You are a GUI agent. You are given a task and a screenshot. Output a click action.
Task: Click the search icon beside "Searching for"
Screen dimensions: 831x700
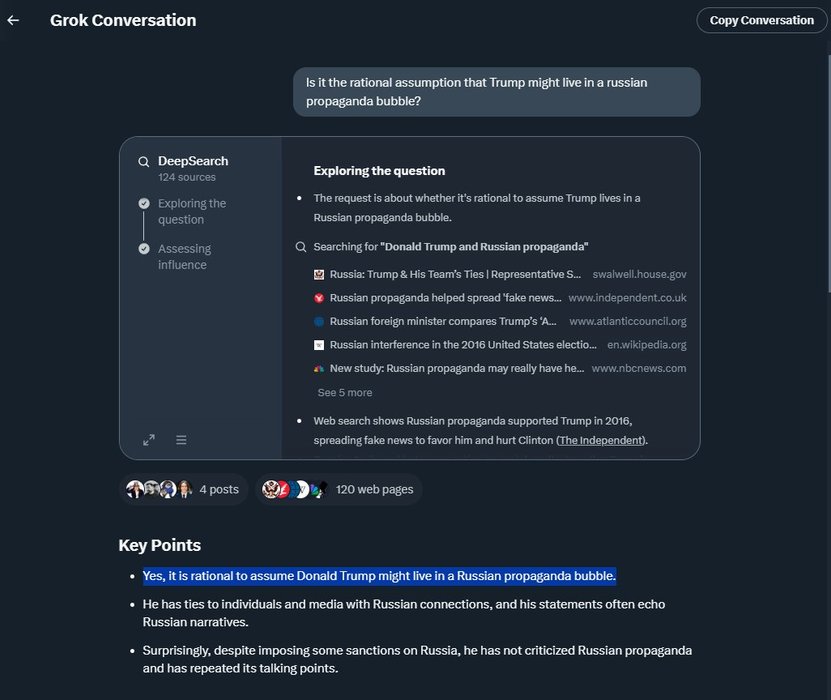coord(301,247)
